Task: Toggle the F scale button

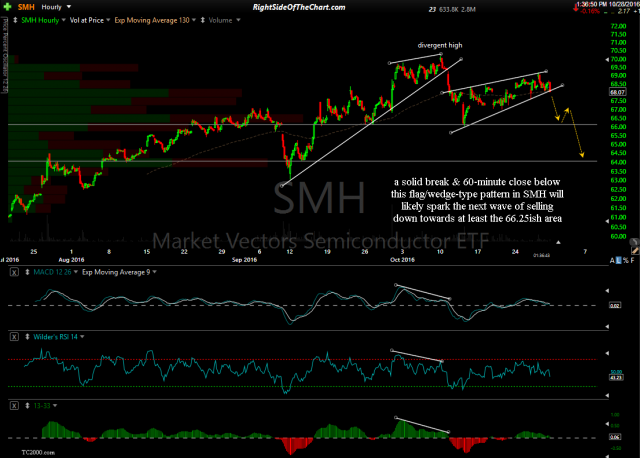Action: click(633, 260)
